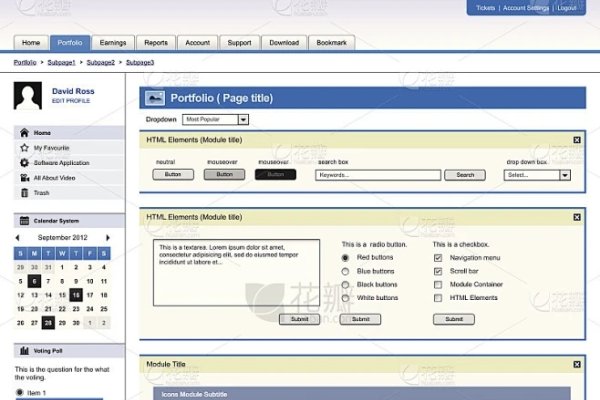Click the All About Video icon
The image size is (600, 400).
coord(24,177)
